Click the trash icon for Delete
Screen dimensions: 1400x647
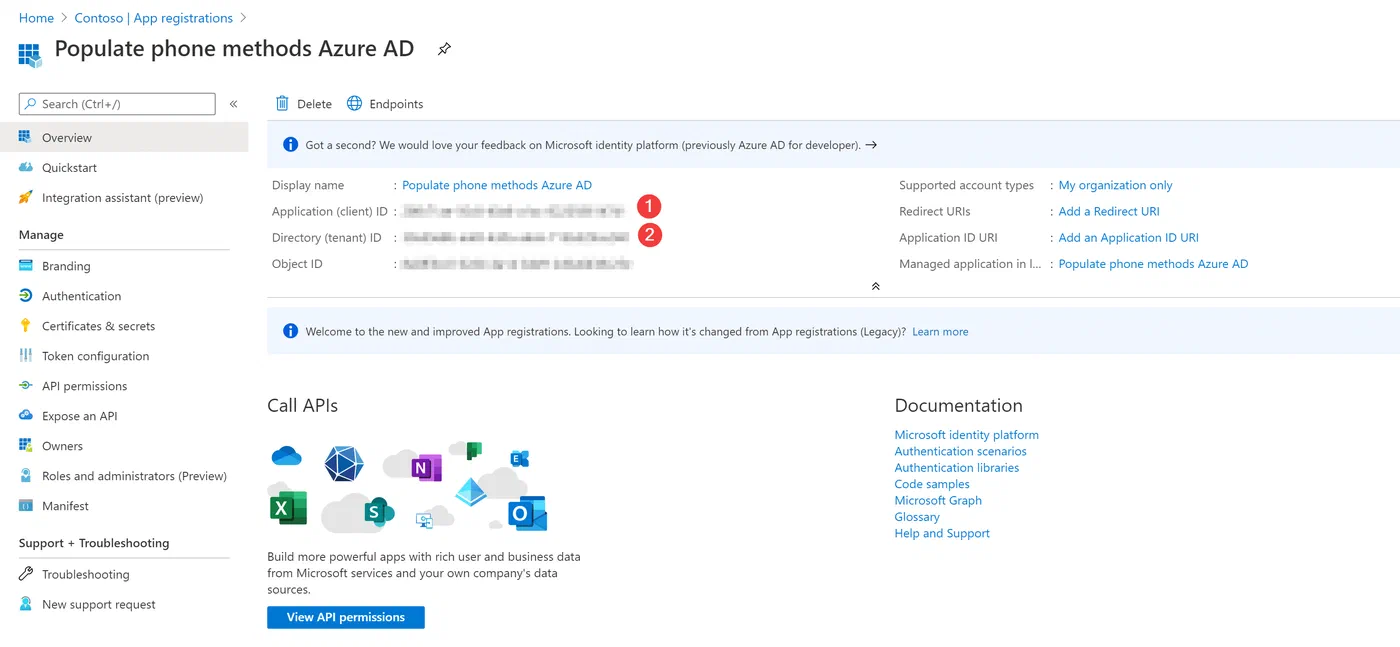282,104
